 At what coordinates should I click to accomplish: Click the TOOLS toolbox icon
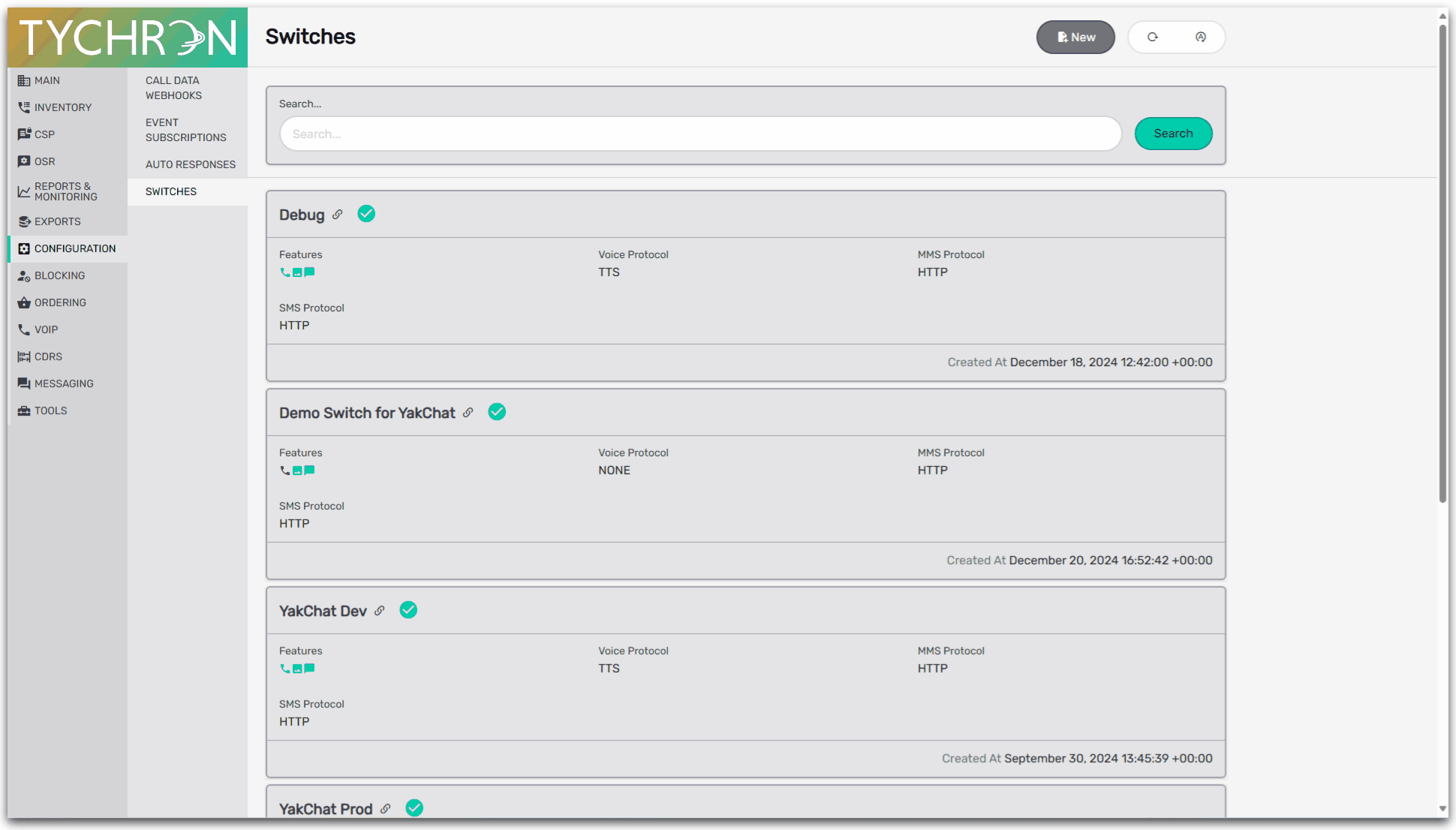point(24,410)
